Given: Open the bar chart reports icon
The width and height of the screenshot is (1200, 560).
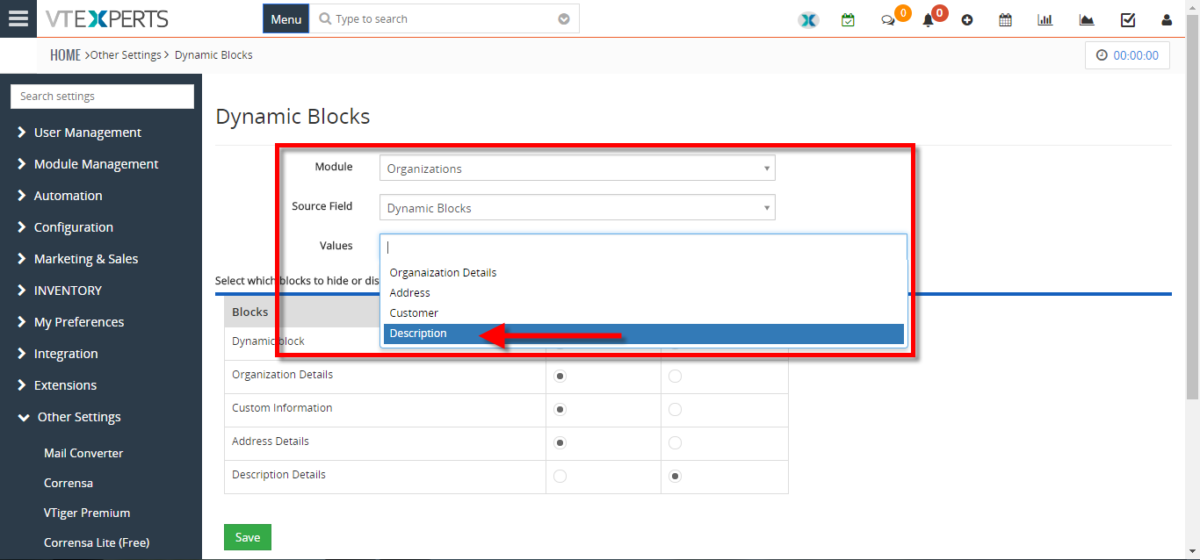Looking at the screenshot, I should (x=1046, y=20).
